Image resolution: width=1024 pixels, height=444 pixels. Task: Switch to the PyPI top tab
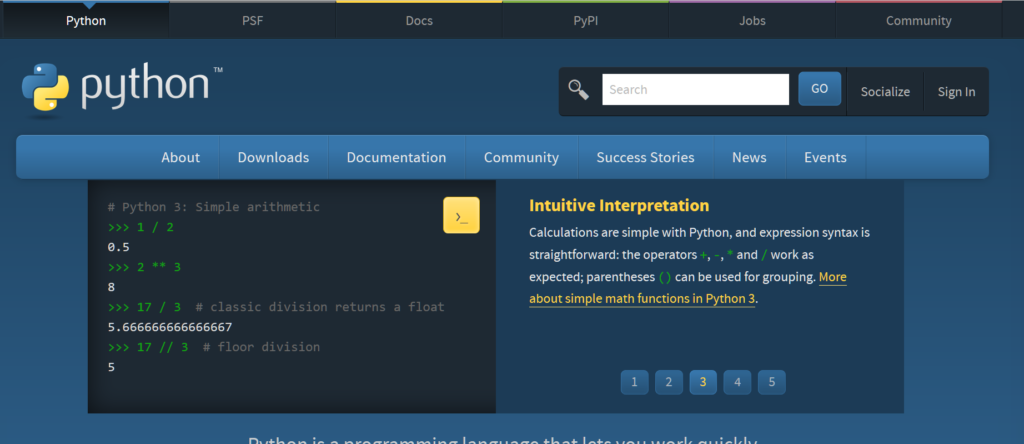pos(585,20)
